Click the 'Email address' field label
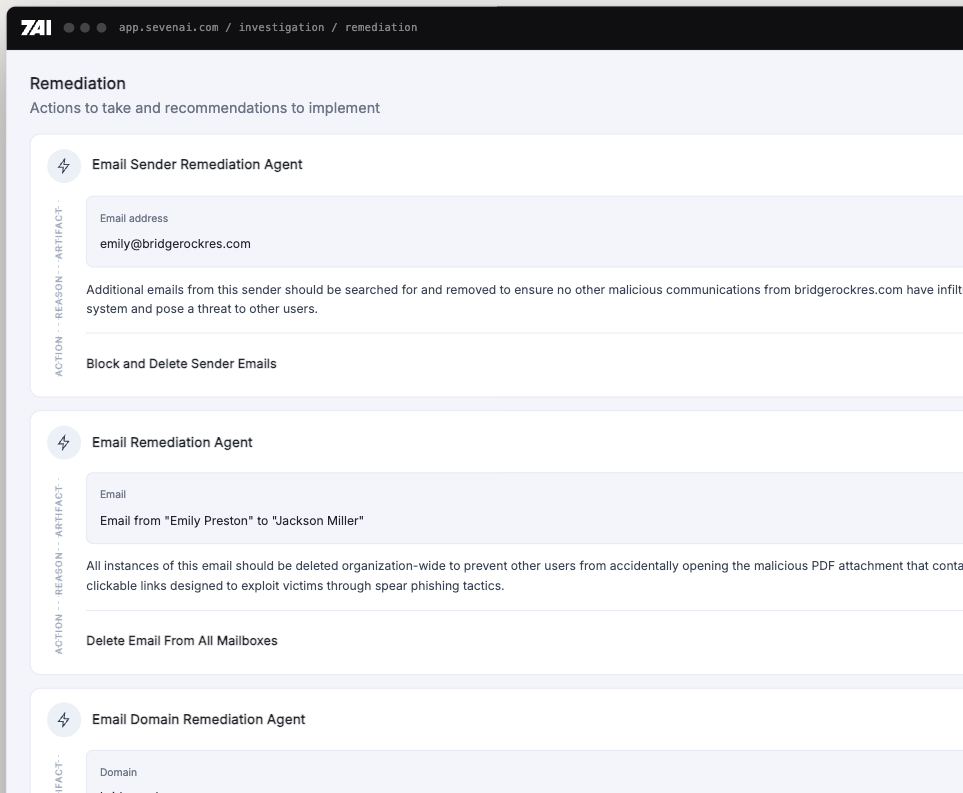Viewport: 963px width, 793px height. tap(134, 219)
